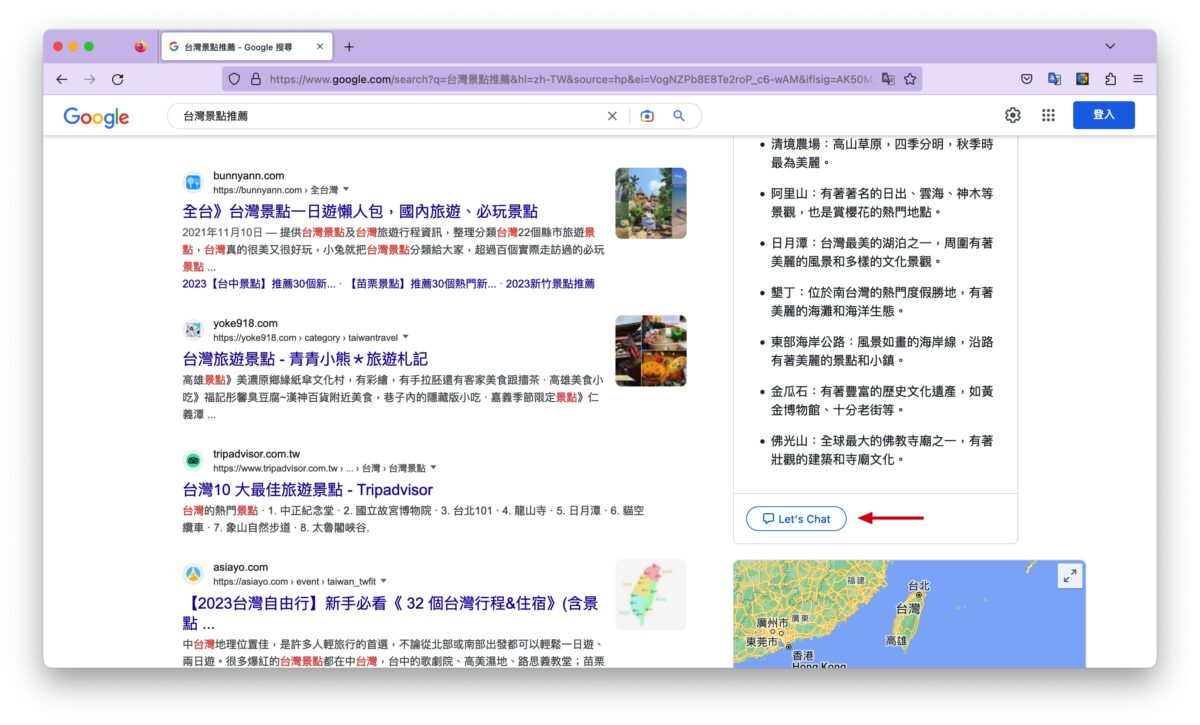Go back using the browser back arrow
Screen dimensions: 1200x725
pyautogui.click(x=62, y=79)
